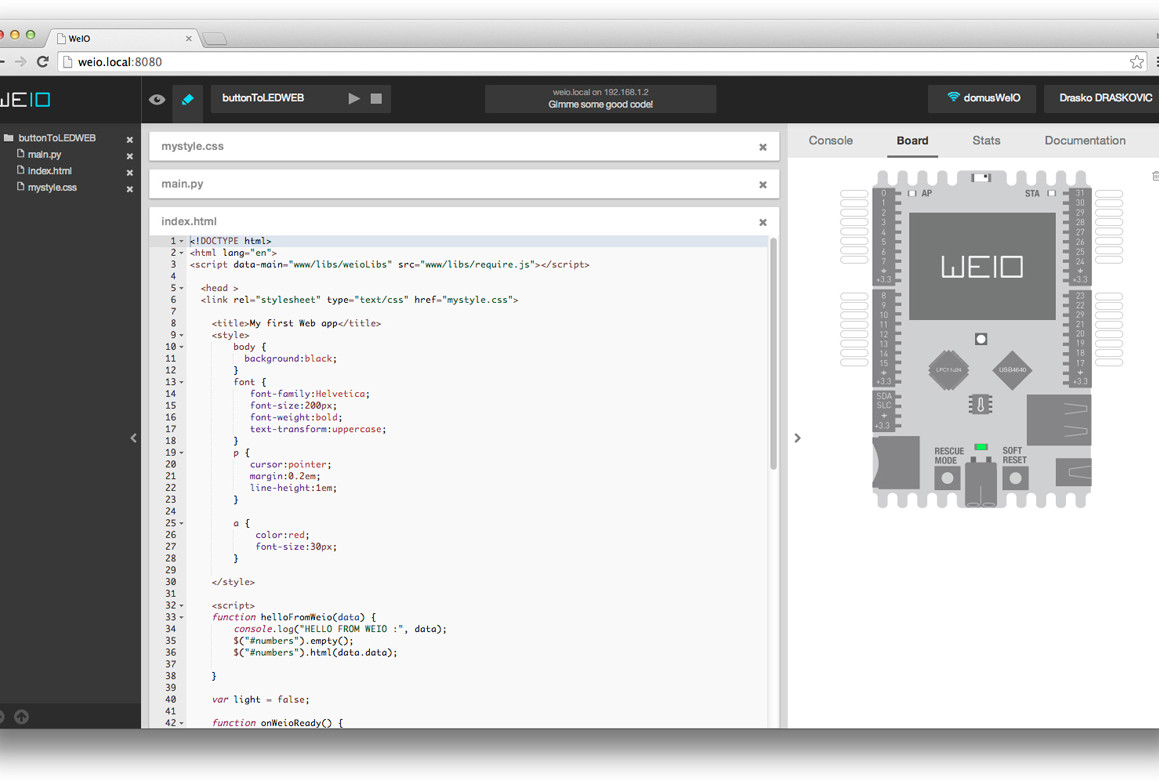Open the domusWeIO network button
1159x781 pixels.
click(983, 98)
